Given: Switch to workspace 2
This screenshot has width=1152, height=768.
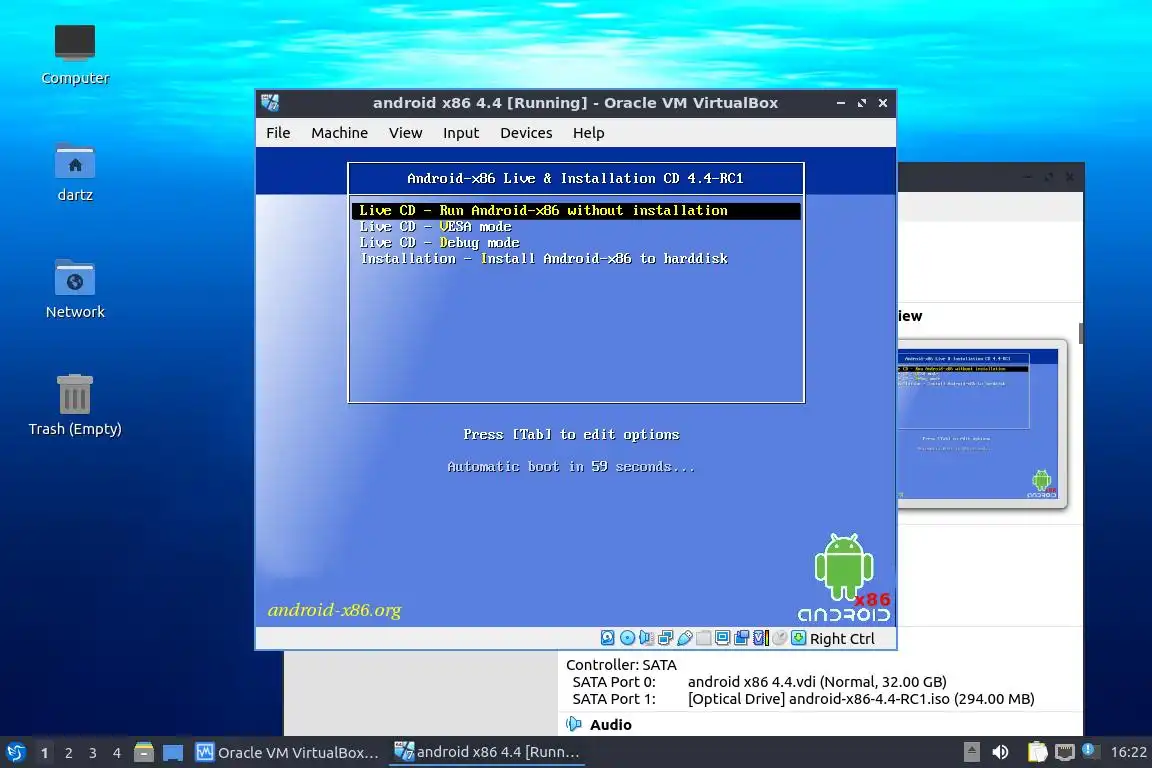Looking at the screenshot, I should (69, 753).
